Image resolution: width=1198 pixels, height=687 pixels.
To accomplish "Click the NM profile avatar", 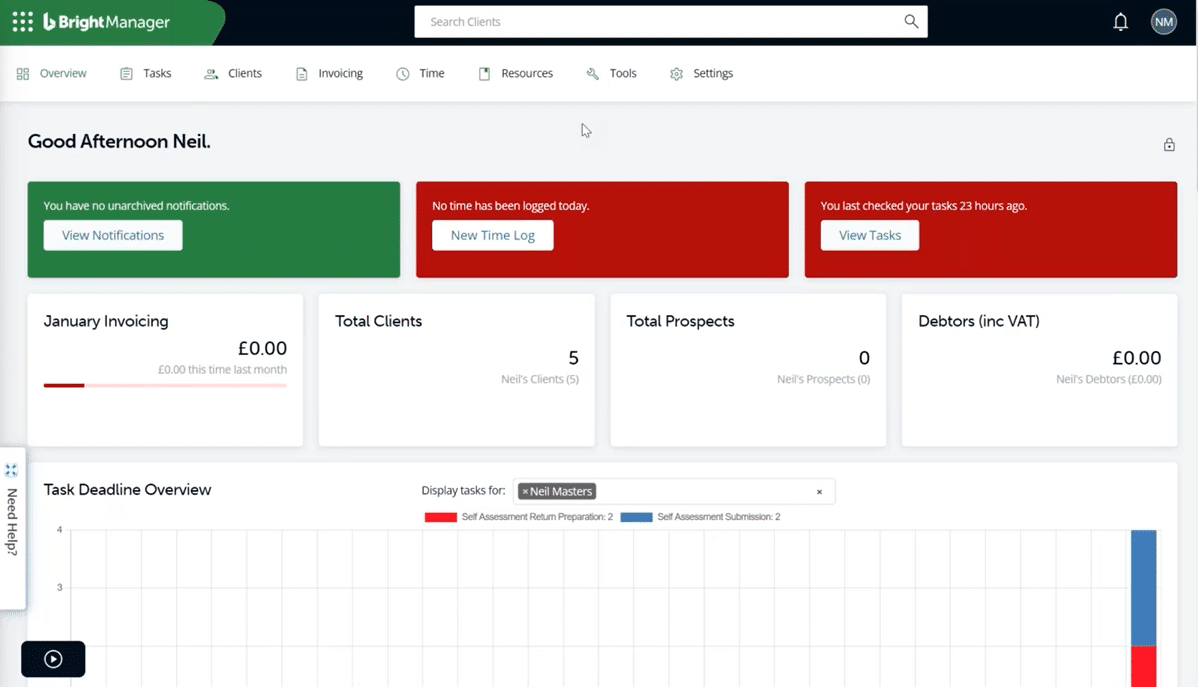I will coord(1163,21).
